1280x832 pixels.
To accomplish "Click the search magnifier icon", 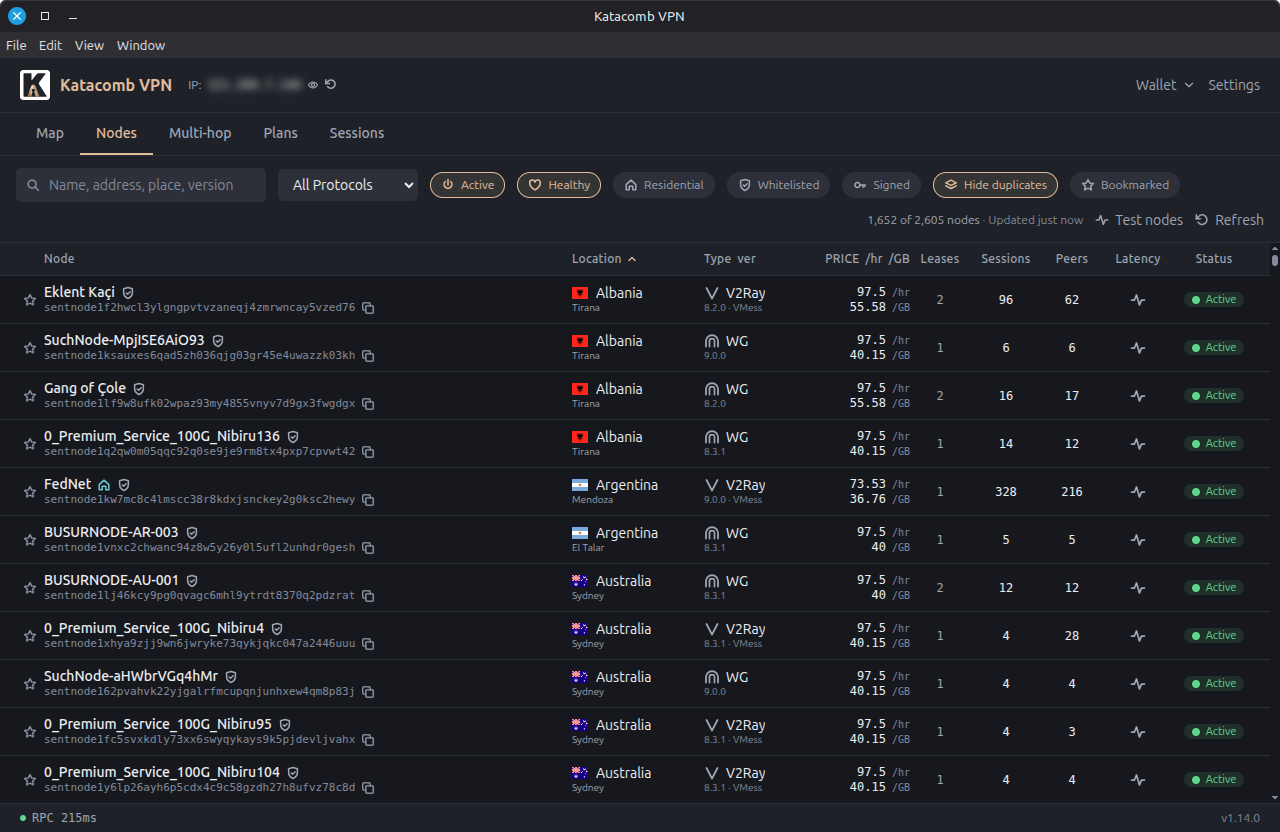I will (34, 185).
